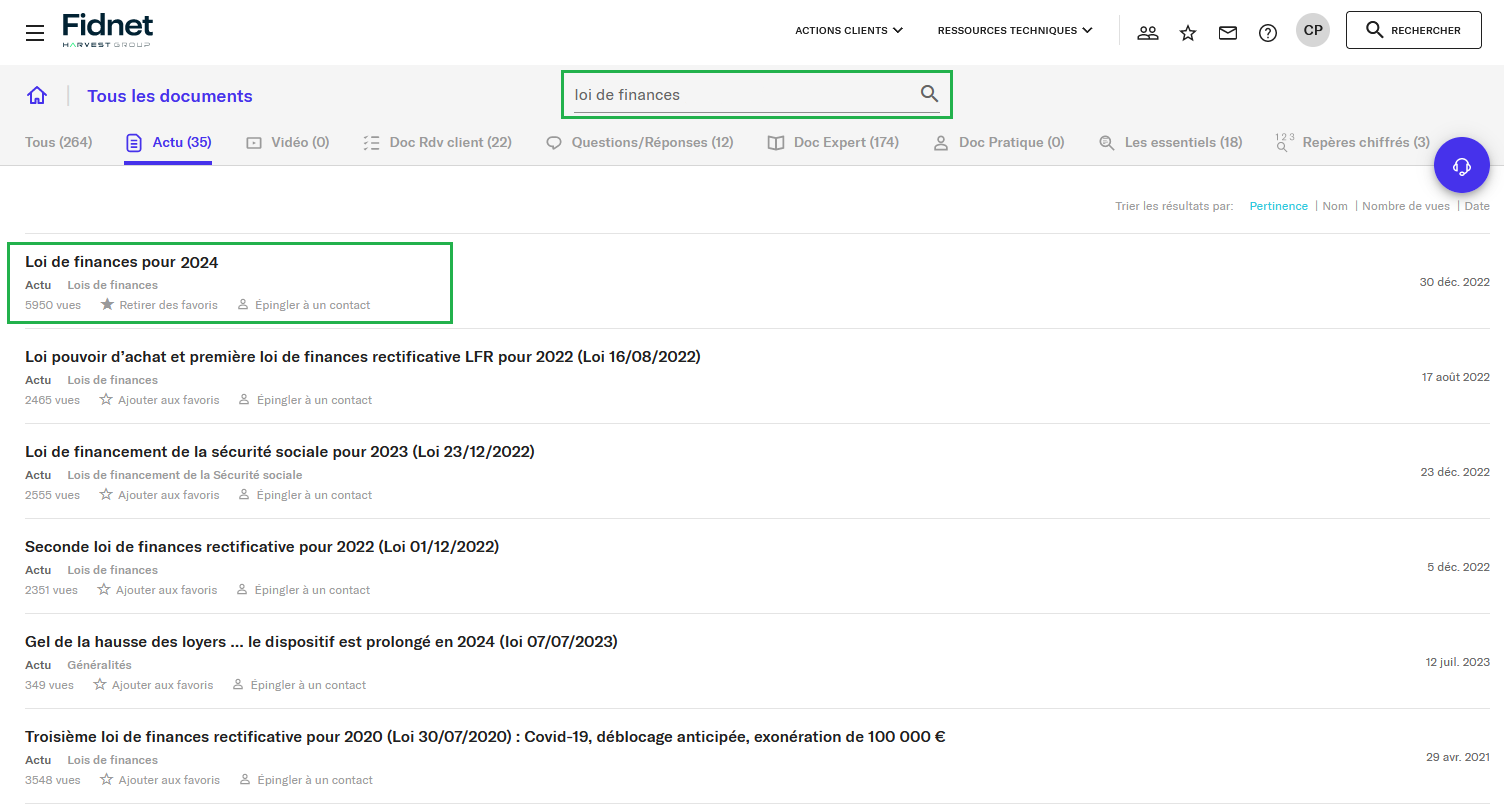Open the mail envelope icon
Image resolution: width=1504 pixels, height=804 pixels.
1228,33
